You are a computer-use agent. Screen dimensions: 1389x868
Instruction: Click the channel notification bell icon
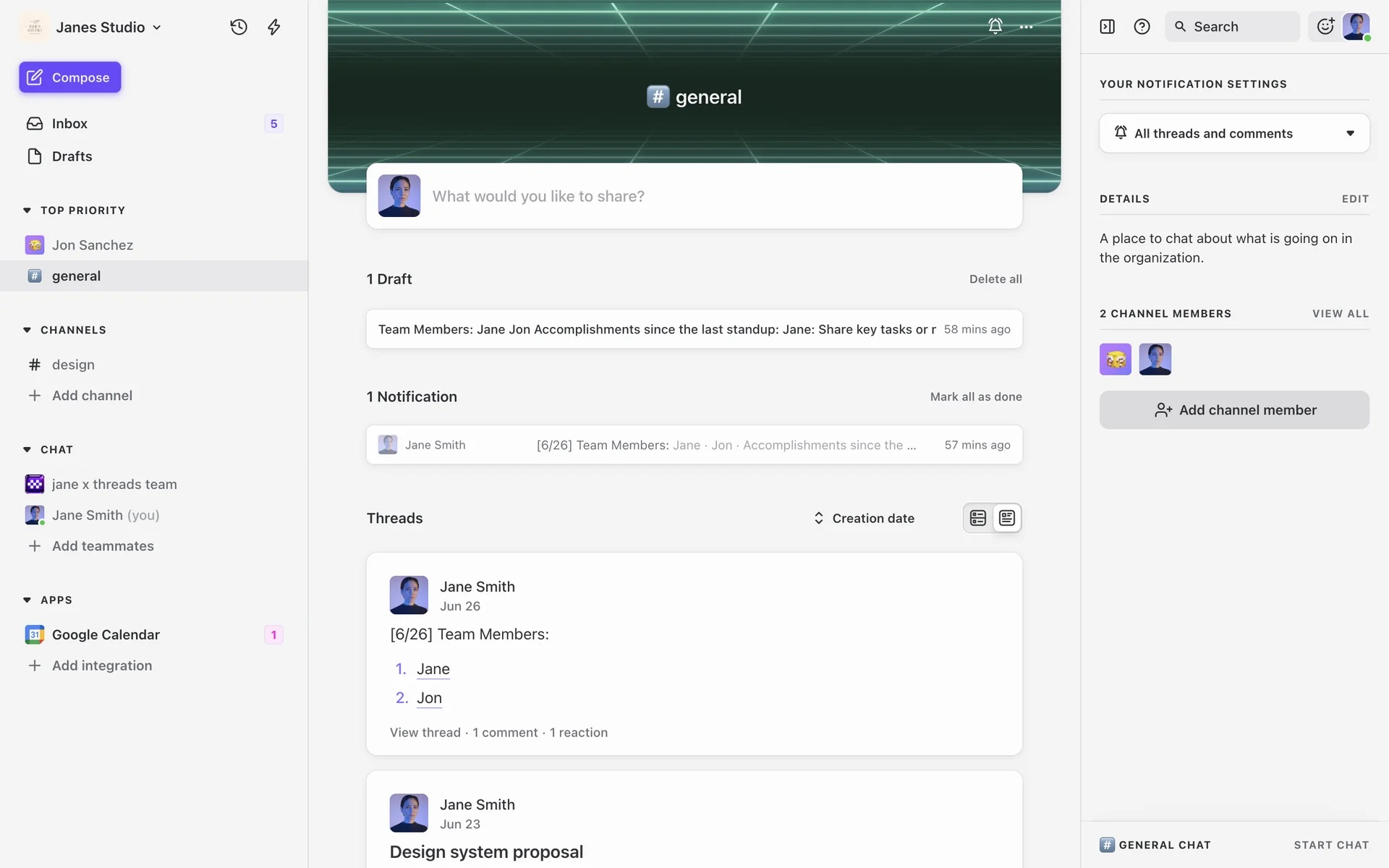click(995, 26)
